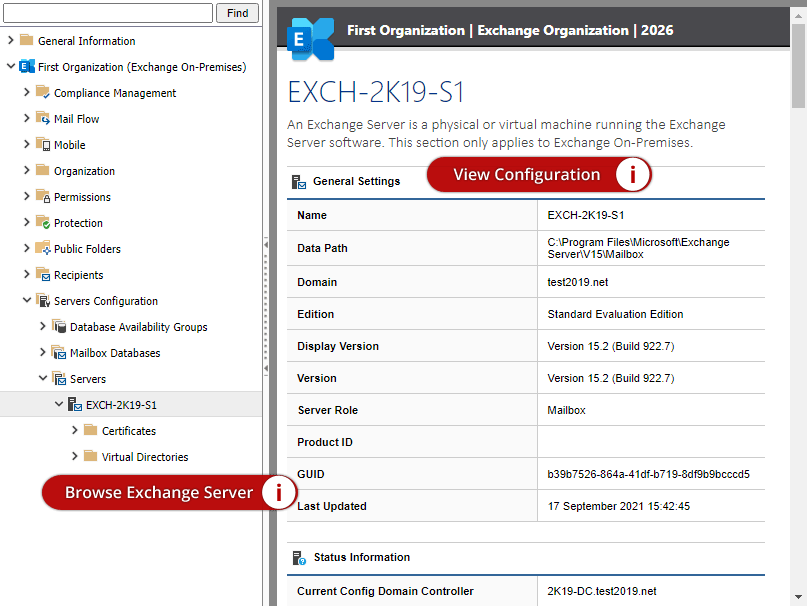Expand the Protection node
The width and height of the screenshot is (807, 606).
click(27, 222)
